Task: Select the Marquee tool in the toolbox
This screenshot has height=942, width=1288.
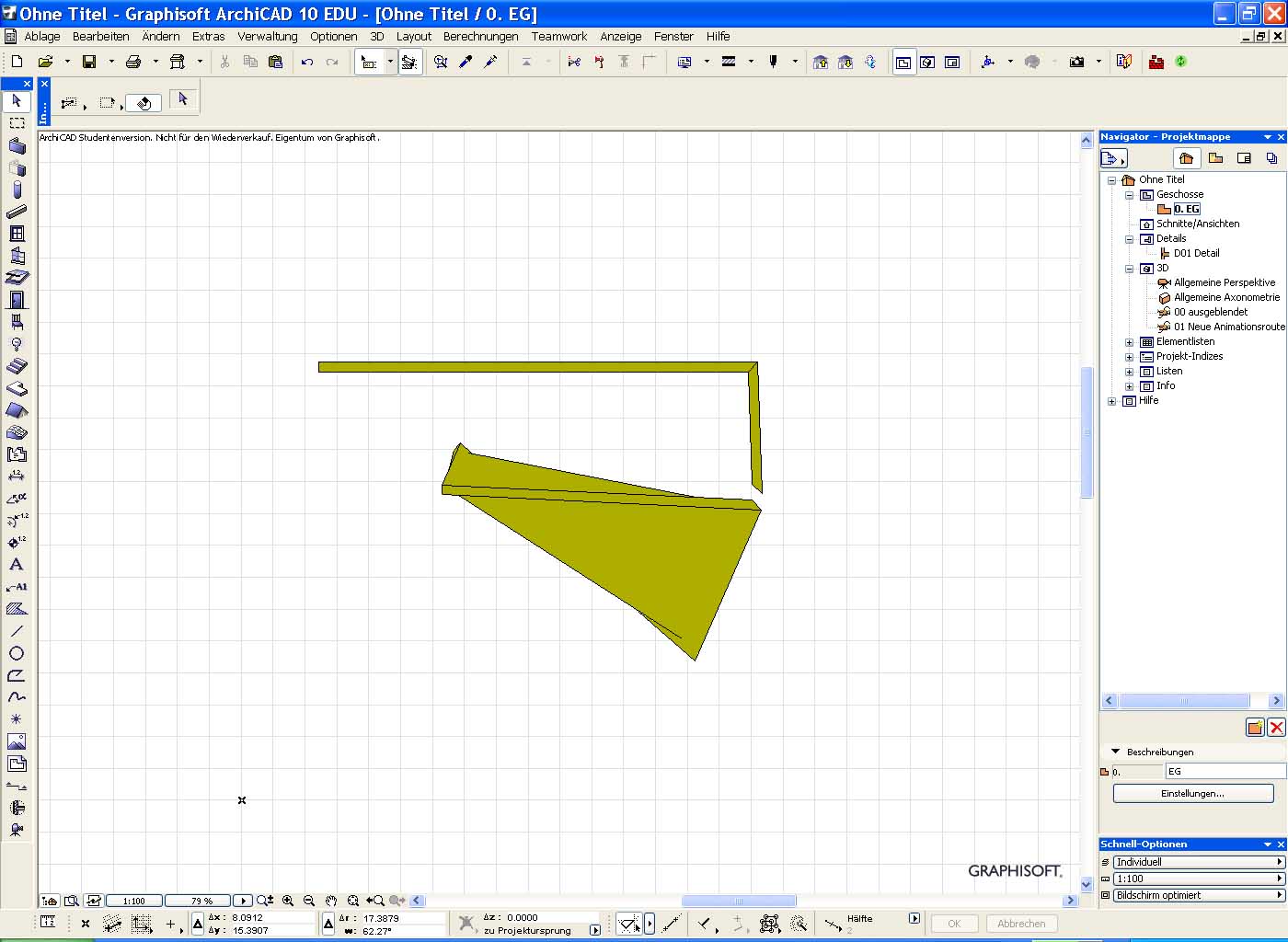Action: 17,122
